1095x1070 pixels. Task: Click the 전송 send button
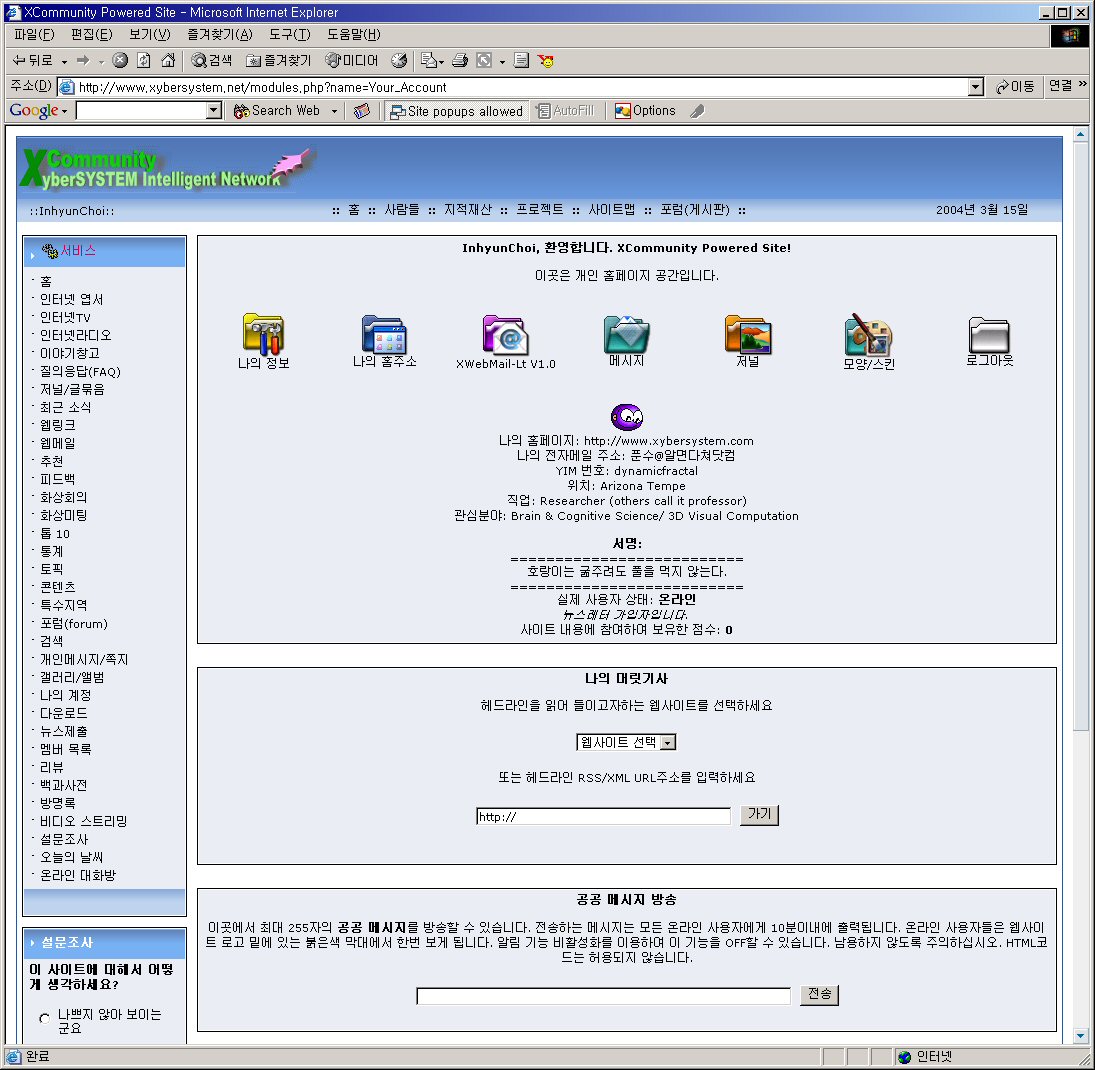(x=819, y=995)
